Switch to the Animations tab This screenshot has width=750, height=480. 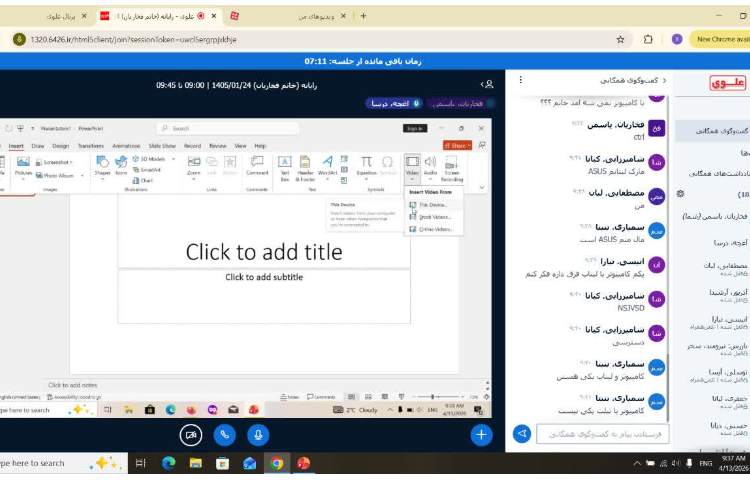point(126,146)
